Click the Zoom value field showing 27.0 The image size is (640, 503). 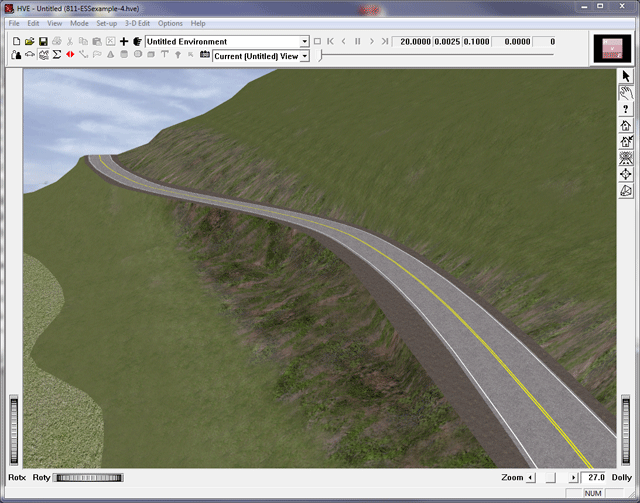click(x=596, y=478)
